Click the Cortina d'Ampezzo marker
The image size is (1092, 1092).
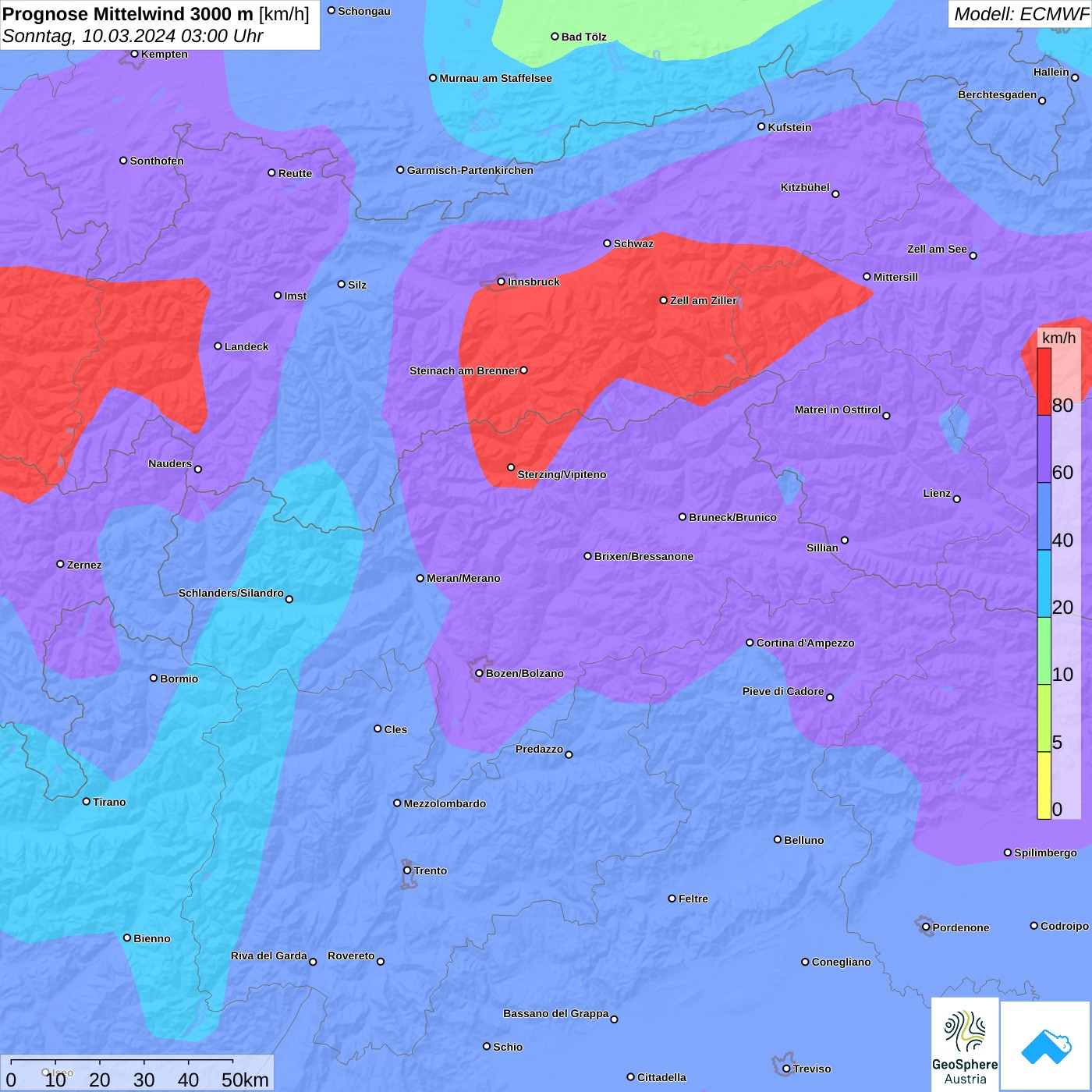pyautogui.click(x=750, y=643)
